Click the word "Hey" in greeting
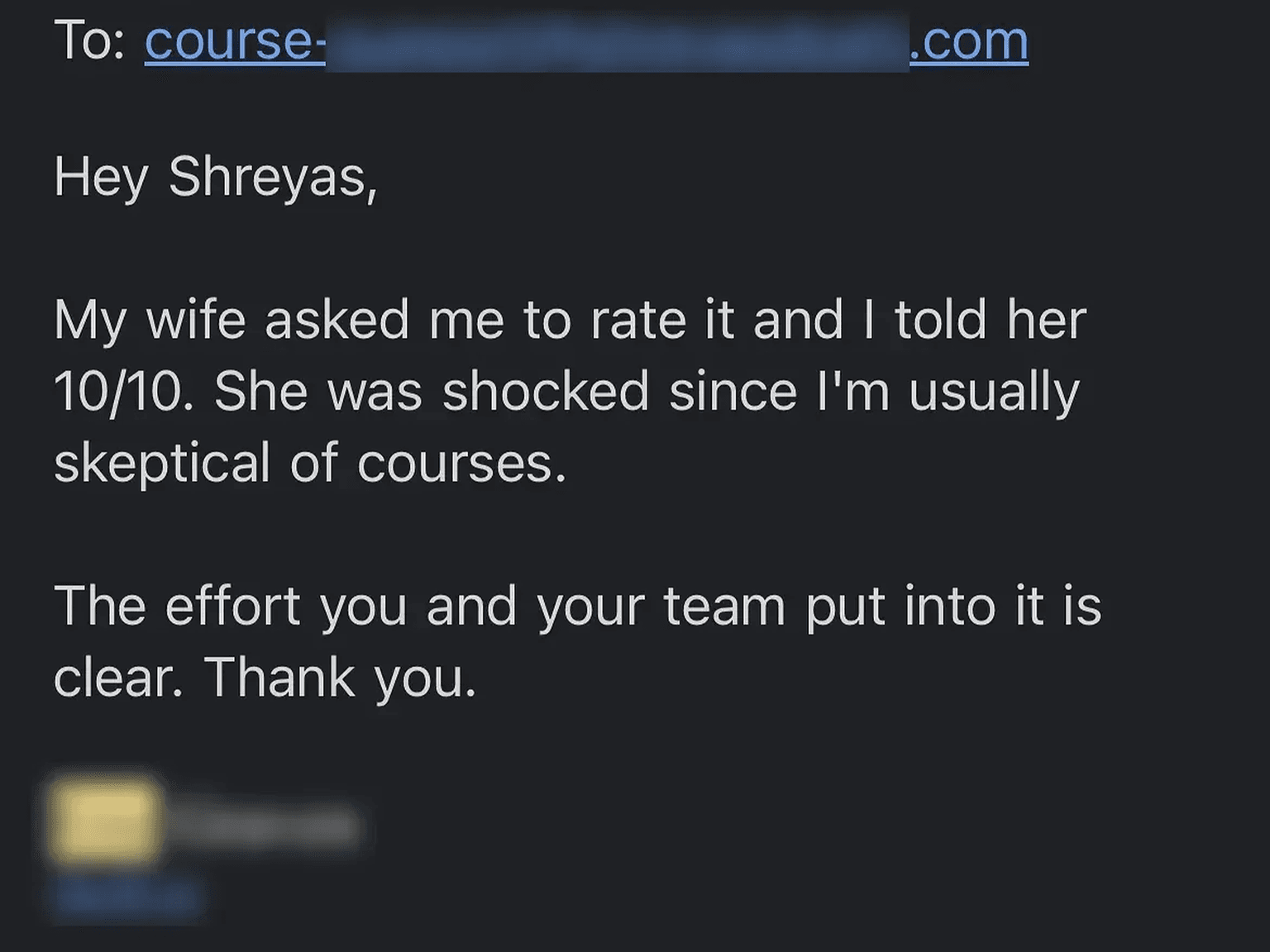1270x952 pixels. pos(101,177)
